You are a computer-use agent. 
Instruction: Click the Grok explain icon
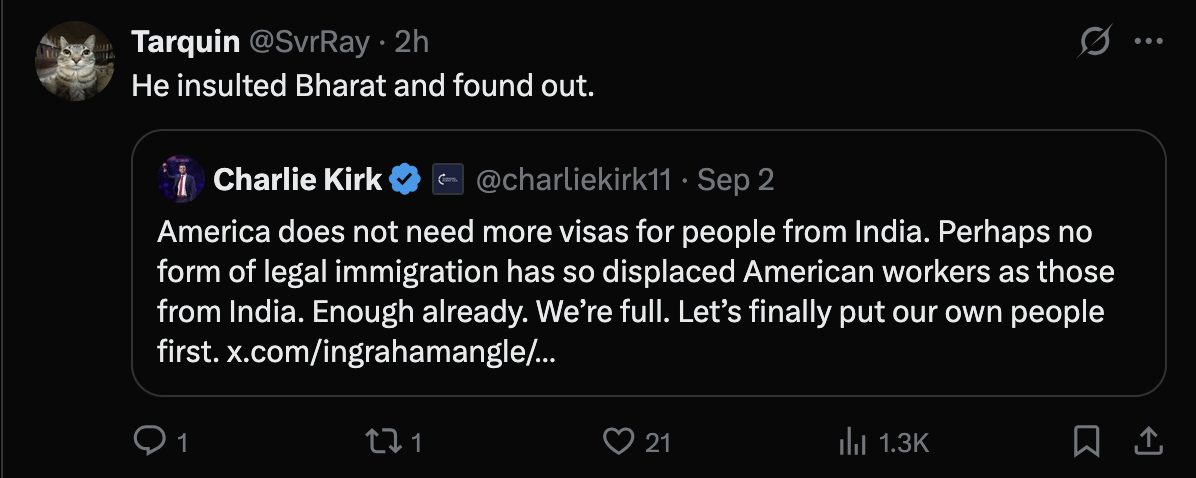click(1095, 43)
